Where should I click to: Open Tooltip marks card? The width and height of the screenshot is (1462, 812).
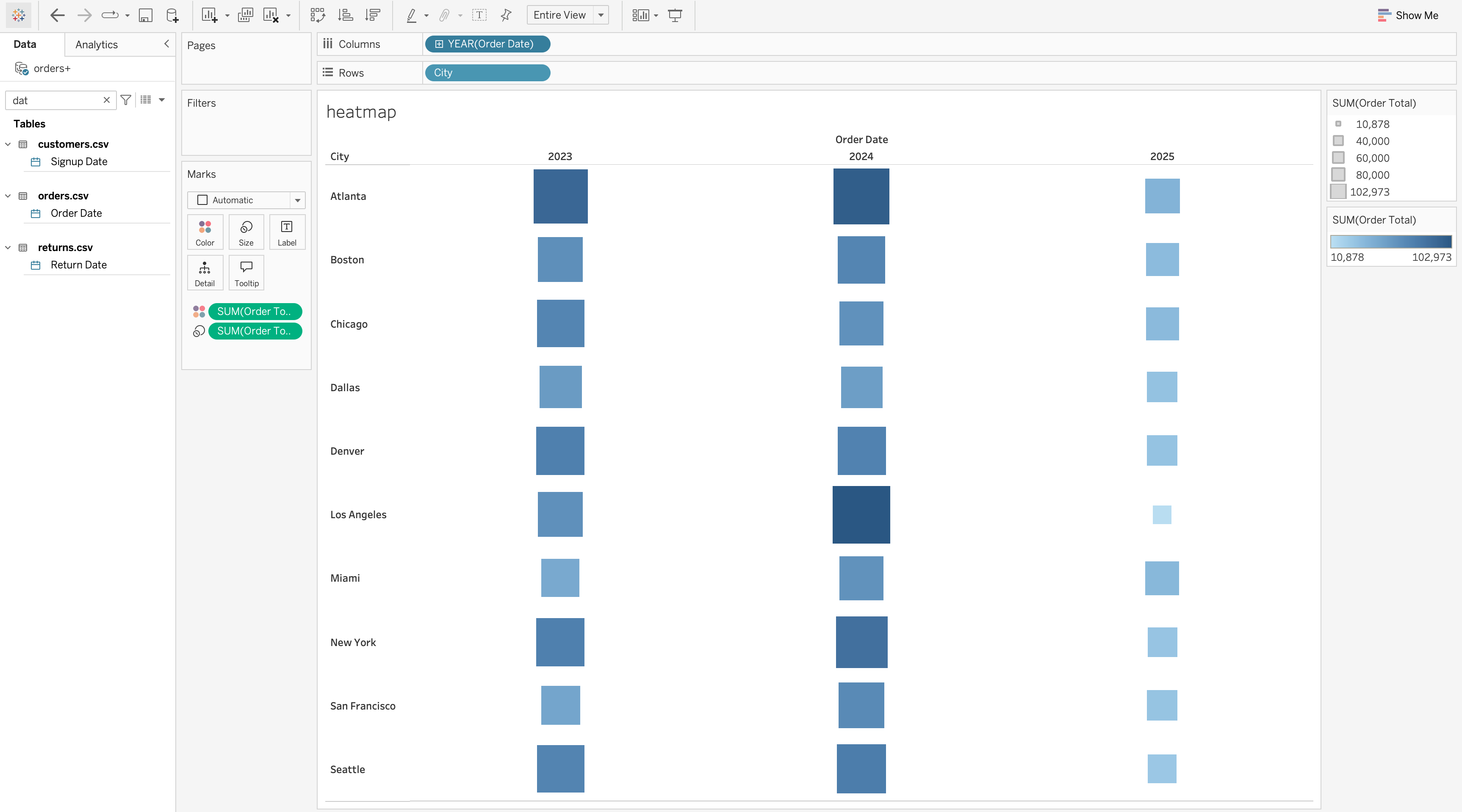(x=246, y=273)
